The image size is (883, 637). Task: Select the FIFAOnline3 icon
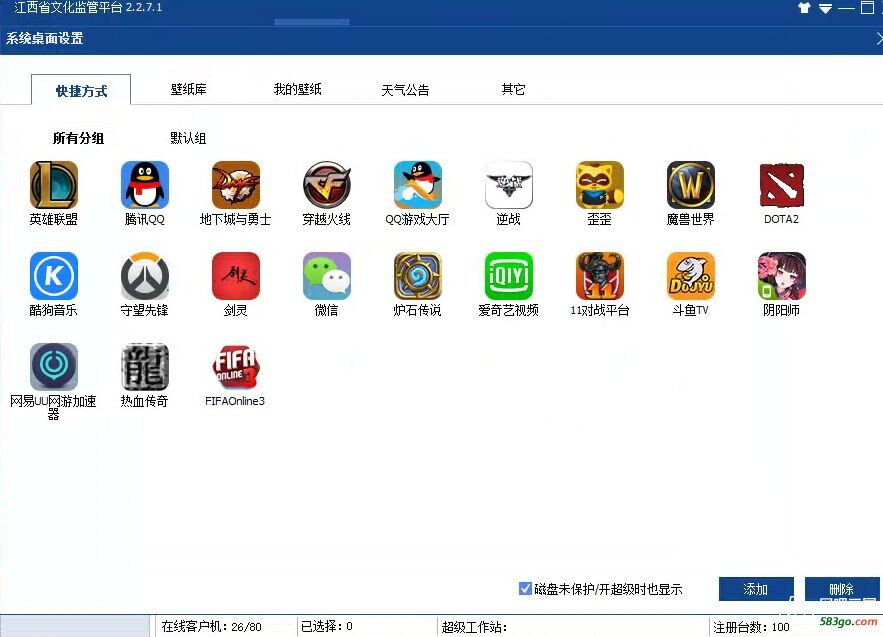[x=235, y=367]
